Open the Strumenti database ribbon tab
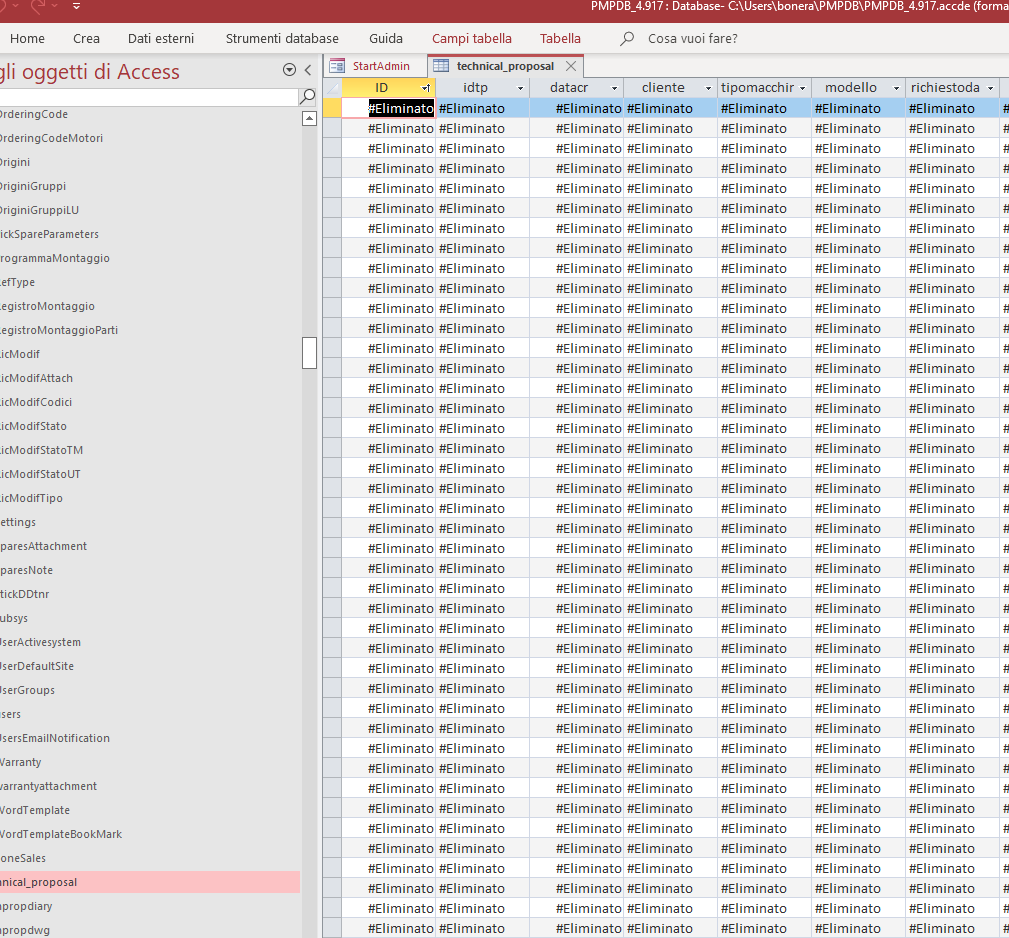The height and width of the screenshot is (938, 1009). pos(282,39)
